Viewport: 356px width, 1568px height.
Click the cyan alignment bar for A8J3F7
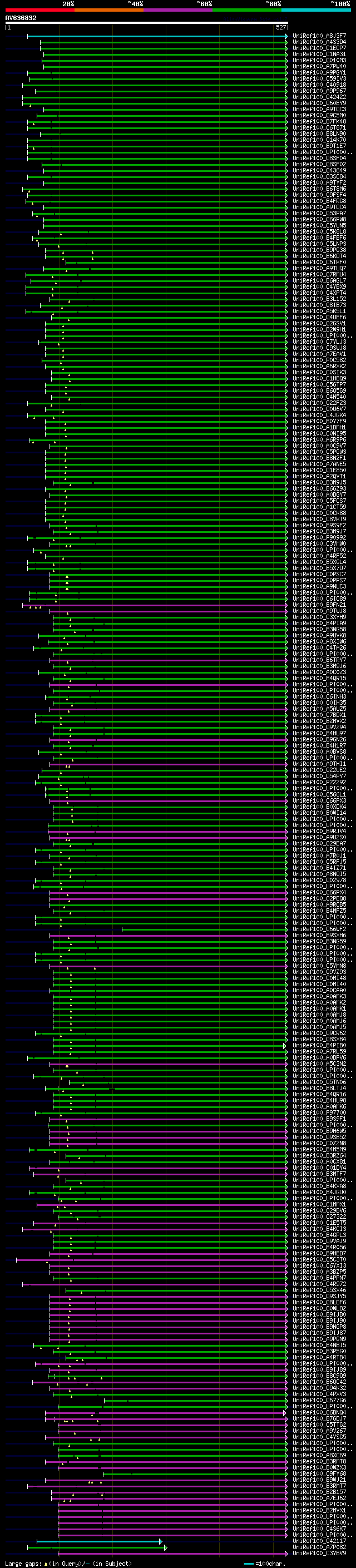click(157, 36)
